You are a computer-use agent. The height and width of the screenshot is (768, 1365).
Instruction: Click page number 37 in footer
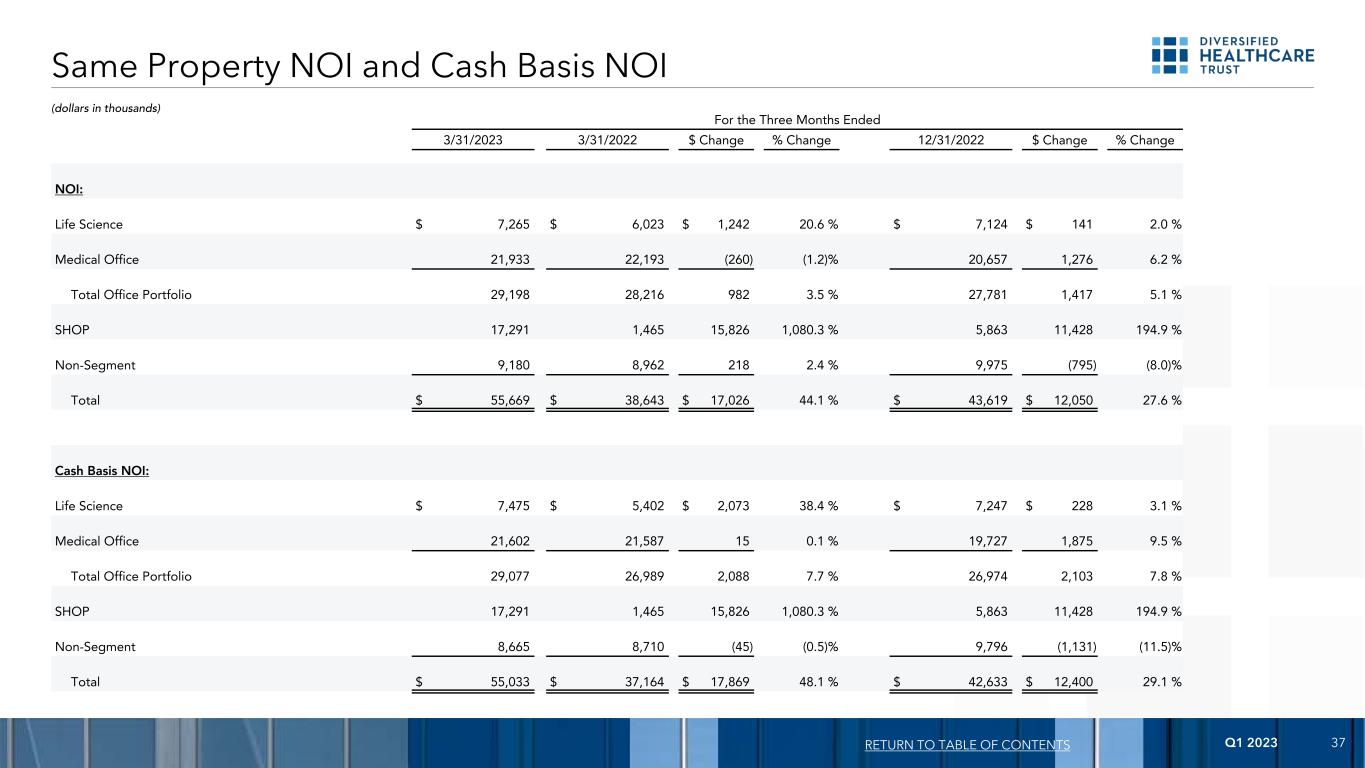coord(1338,743)
